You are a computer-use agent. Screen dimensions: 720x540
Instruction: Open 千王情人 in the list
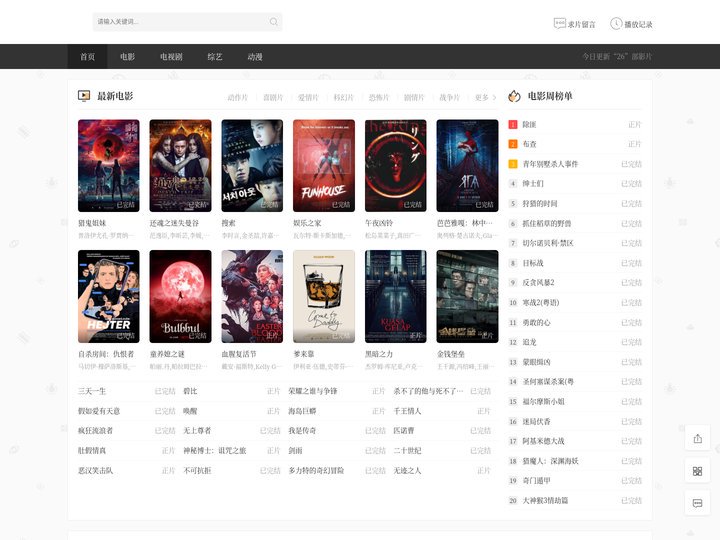(x=407, y=411)
